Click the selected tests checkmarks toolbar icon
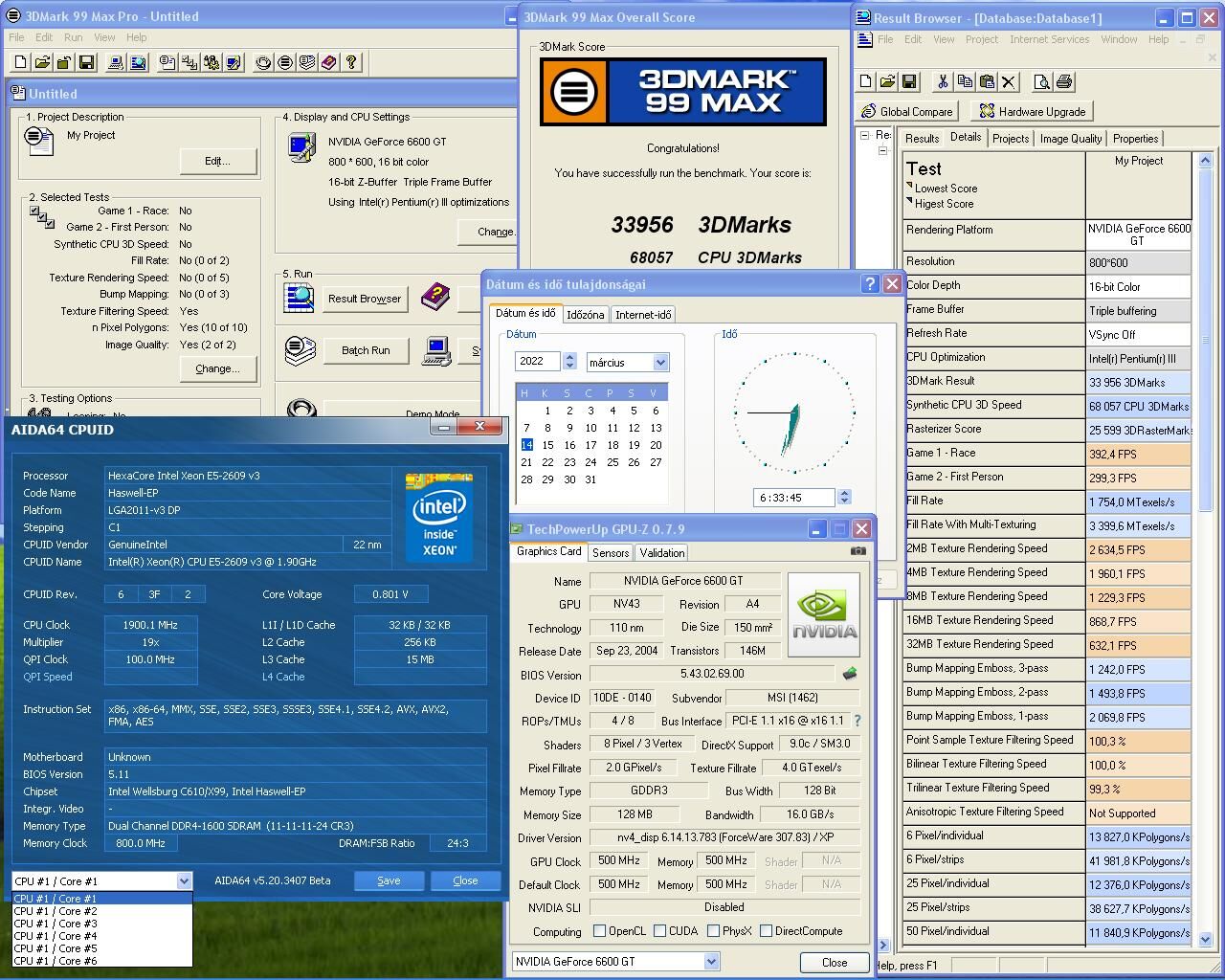 click(x=189, y=62)
